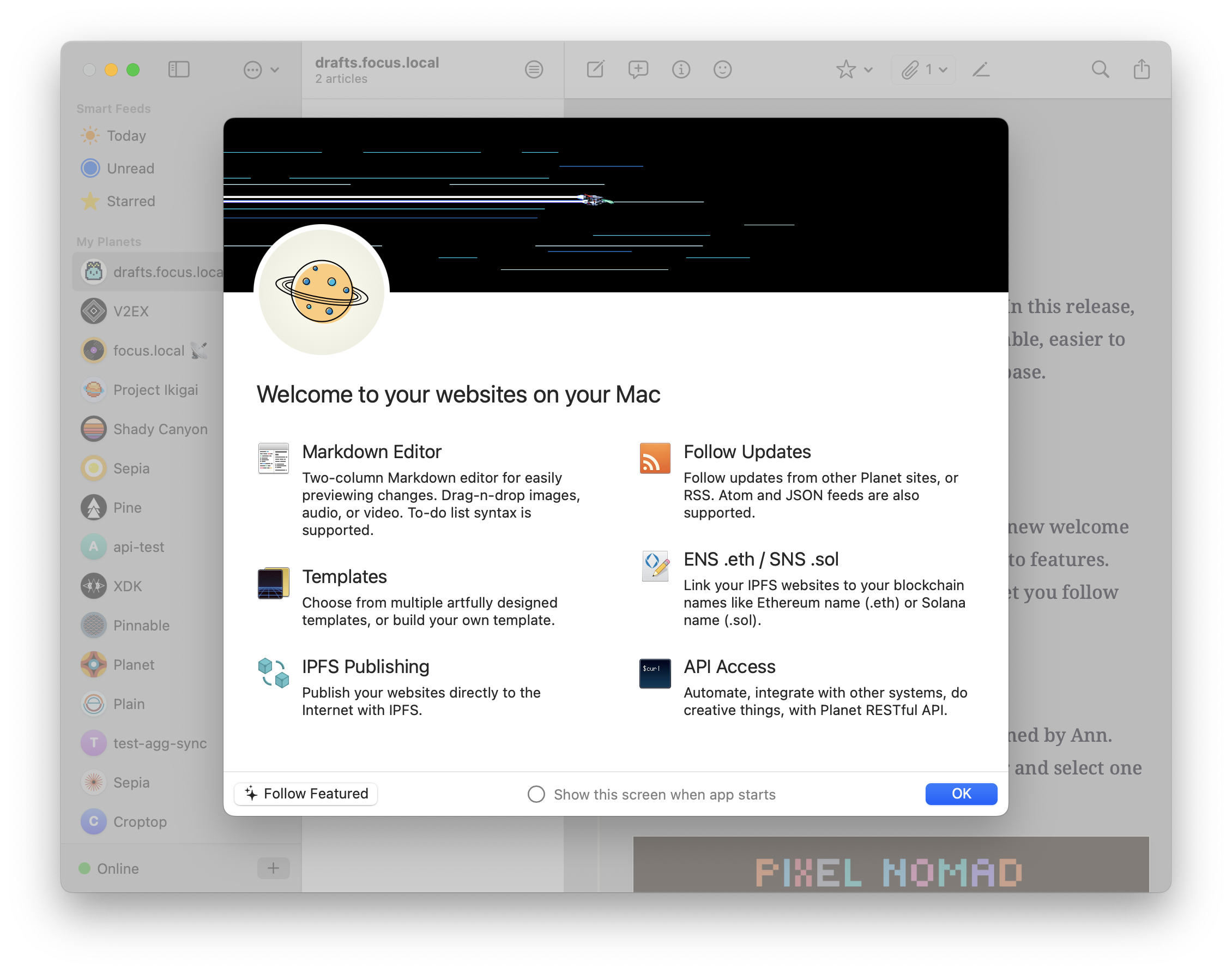
Task: Click the Follow Featured button
Action: 306,794
